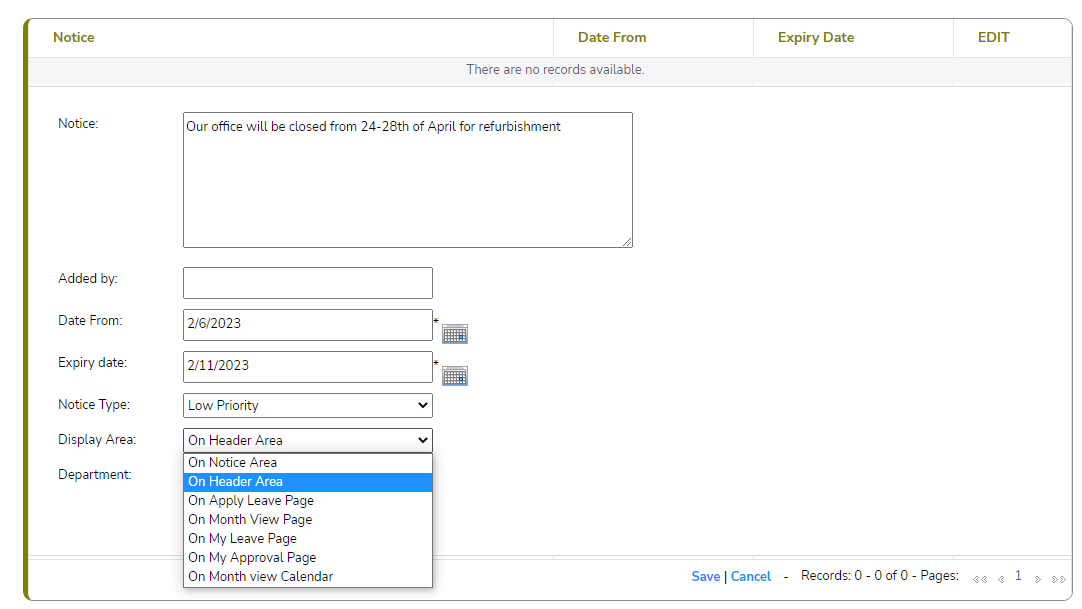Click the Display Area label
Image resolution: width=1082 pixels, height=609 pixels.
pyautogui.click(x=97, y=439)
